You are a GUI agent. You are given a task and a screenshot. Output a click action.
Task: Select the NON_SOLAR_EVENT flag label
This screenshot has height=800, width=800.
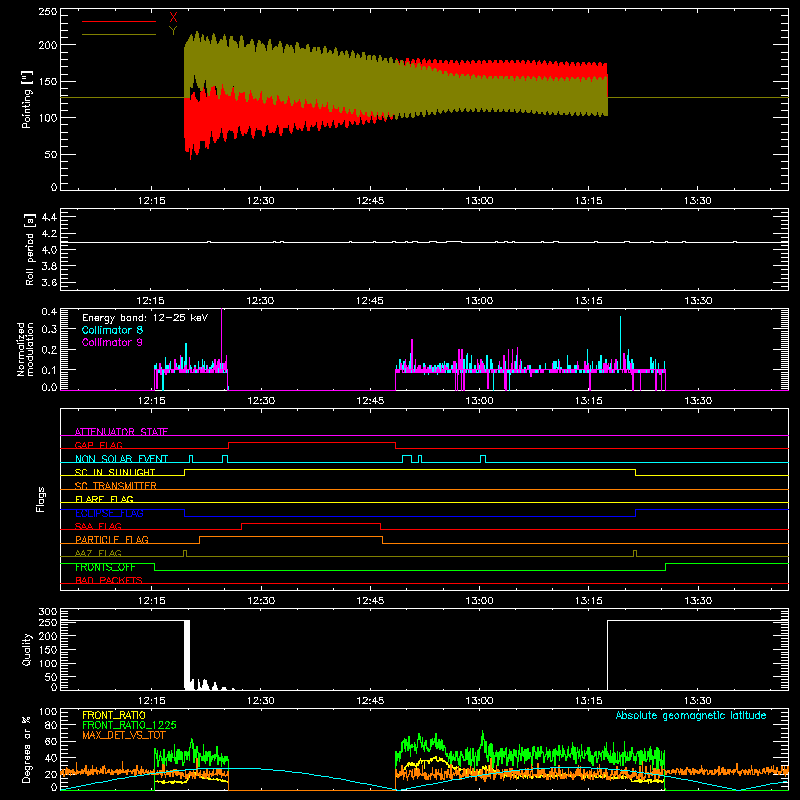(121, 459)
